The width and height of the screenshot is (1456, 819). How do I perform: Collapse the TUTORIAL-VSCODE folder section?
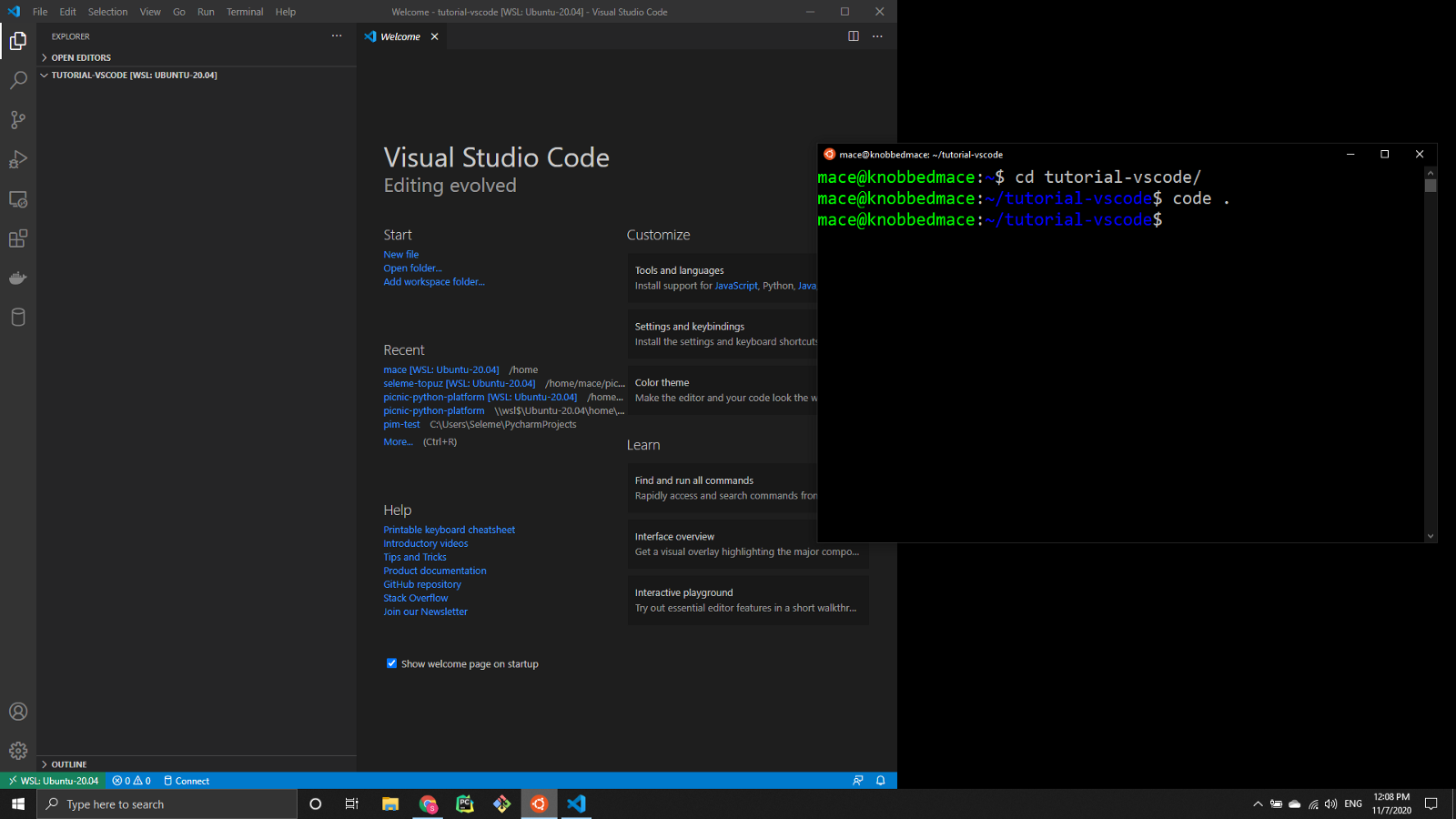pos(134,76)
